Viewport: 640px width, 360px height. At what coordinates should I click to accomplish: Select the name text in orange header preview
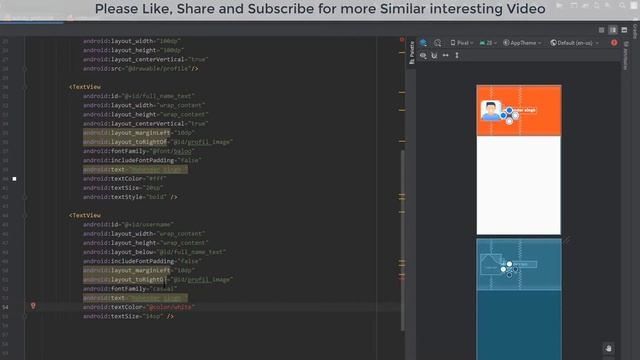click(x=524, y=110)
